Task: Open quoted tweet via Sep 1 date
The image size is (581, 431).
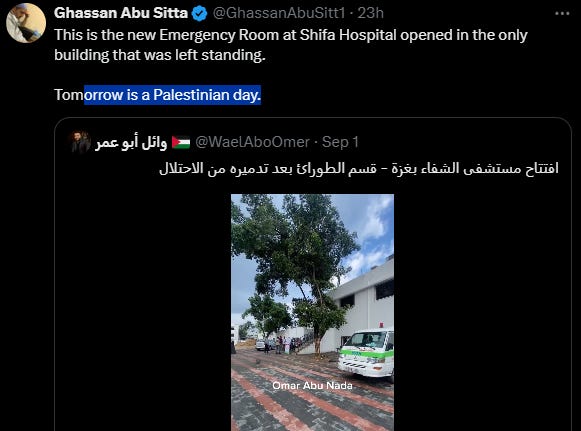Action: pos(340,142)
